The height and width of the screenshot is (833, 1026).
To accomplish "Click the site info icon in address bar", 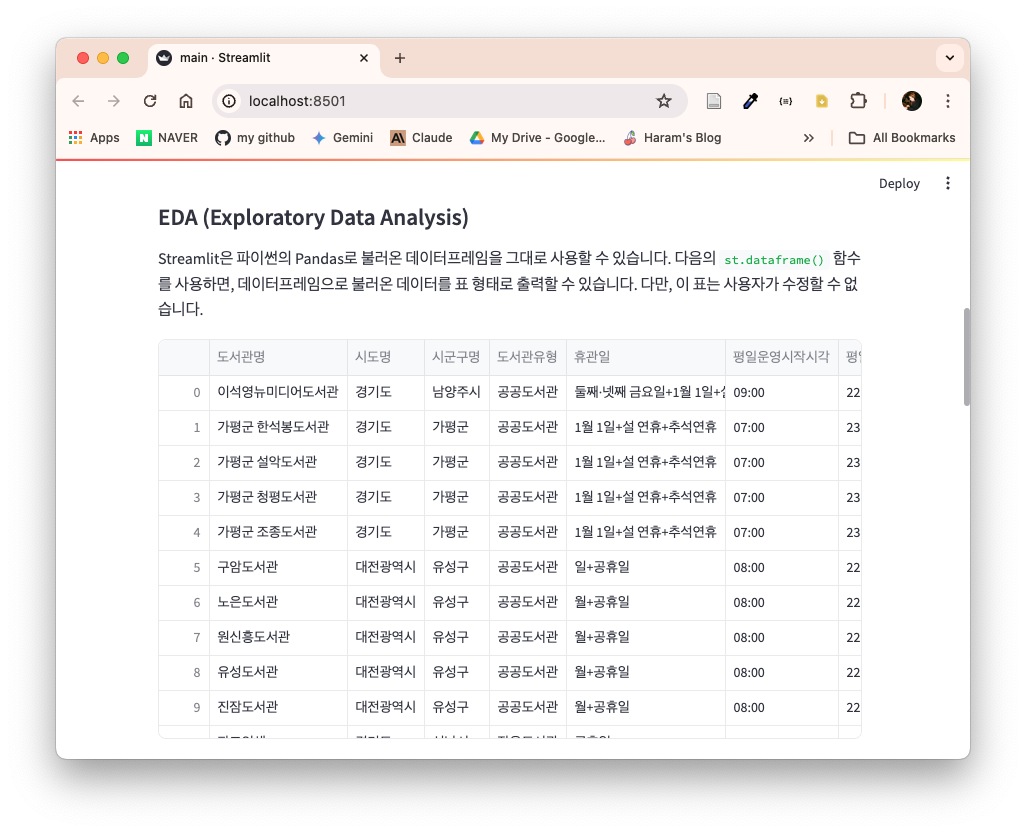I will pyautogui.click(x=230, y=101).
